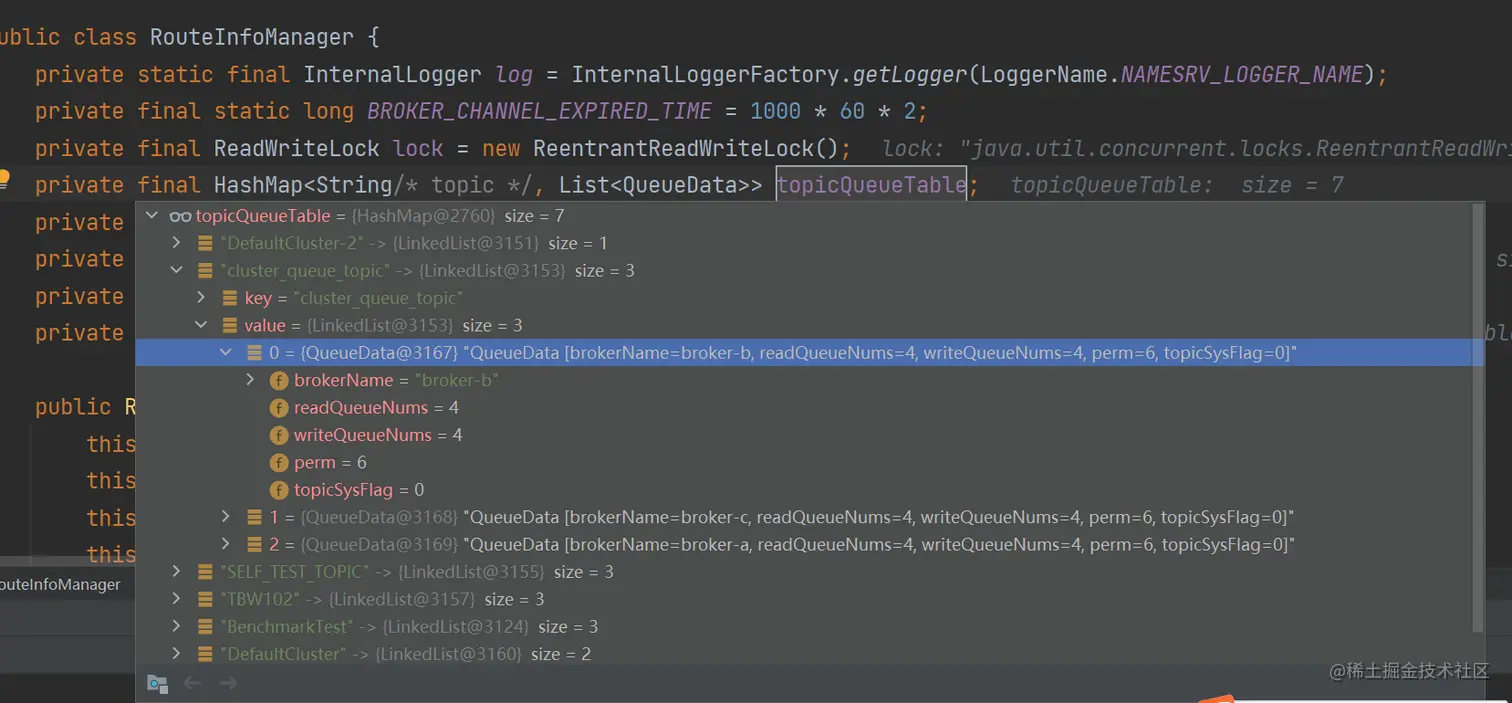This screenshot has width=1512, height=703.
Task: Click the field icon of readQueueNums
Action: point(279,408)
